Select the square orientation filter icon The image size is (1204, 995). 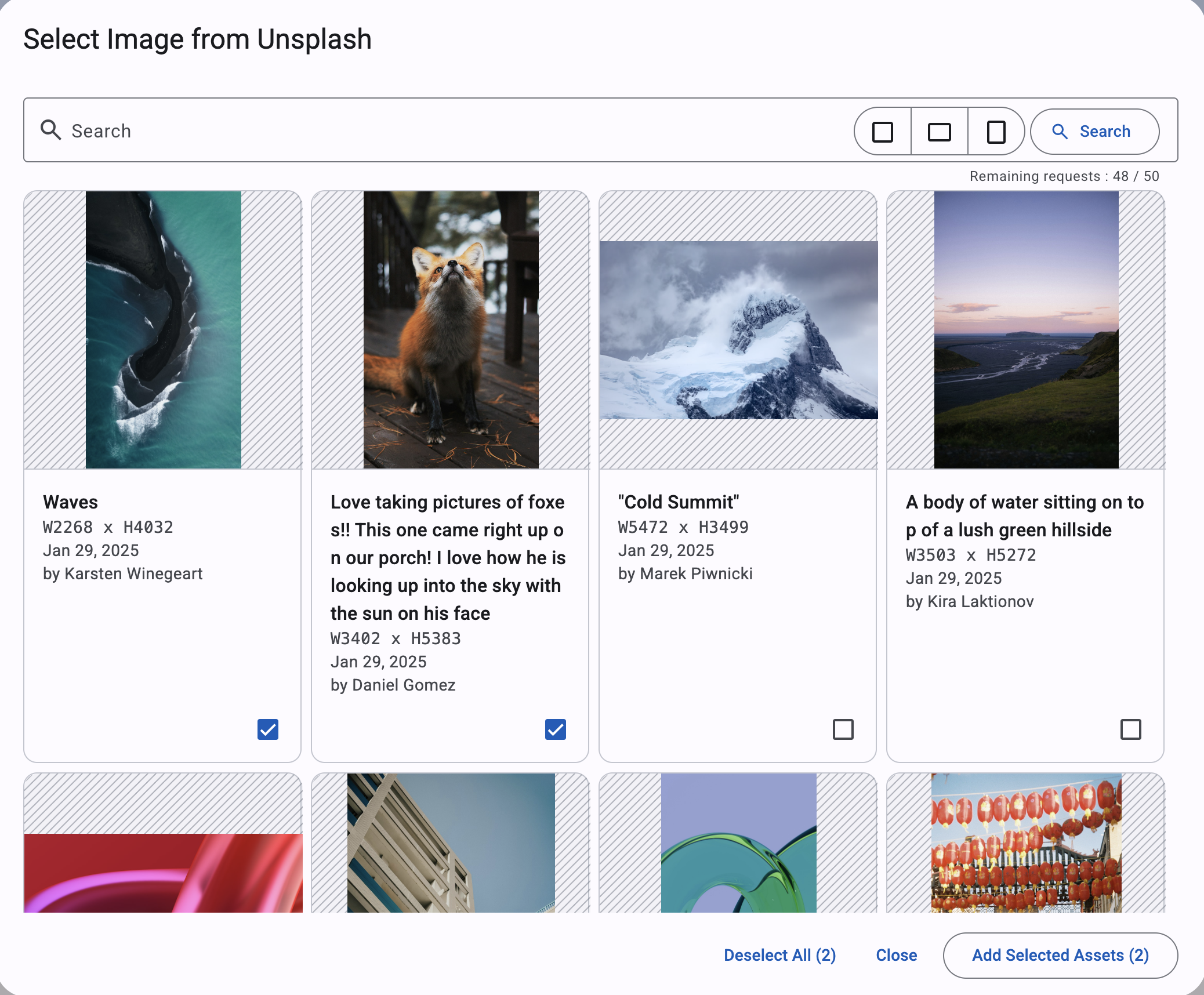(x=883, y=132)
